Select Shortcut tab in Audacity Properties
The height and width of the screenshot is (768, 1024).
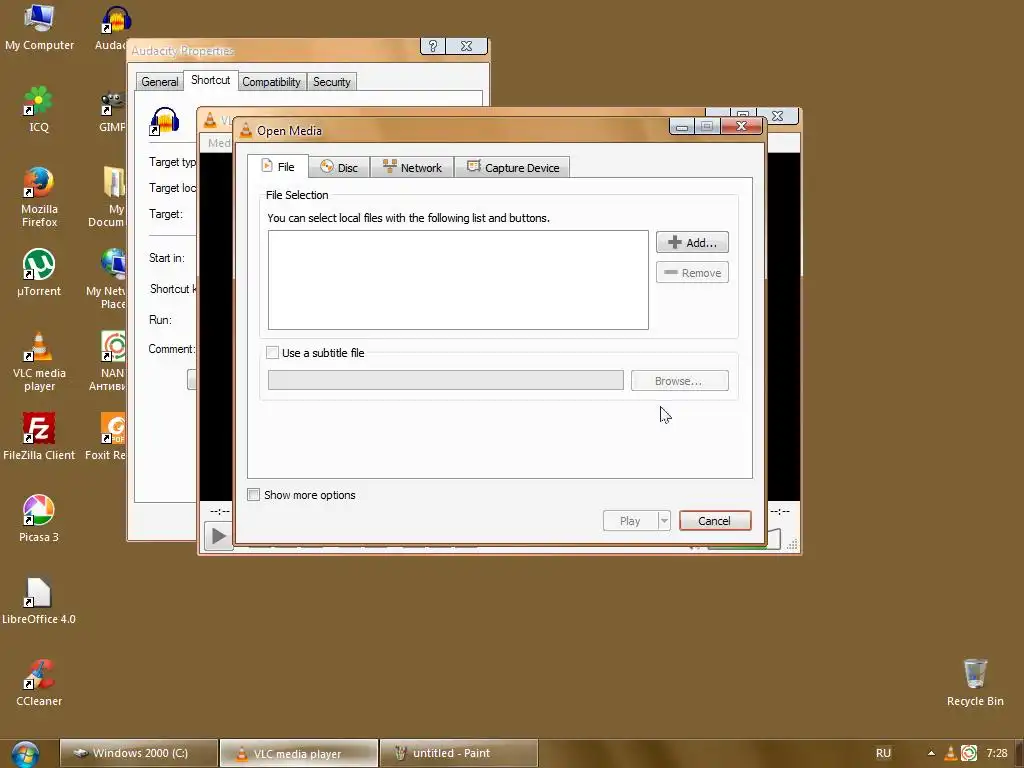(x=210, y=80)
